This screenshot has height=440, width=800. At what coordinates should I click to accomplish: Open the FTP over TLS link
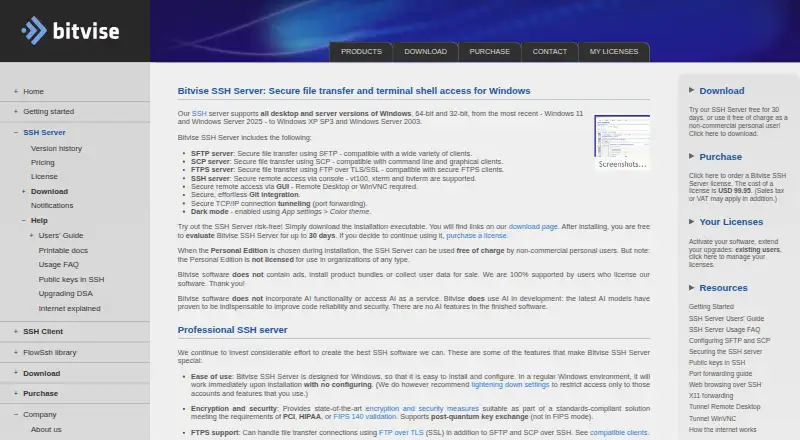401,432
